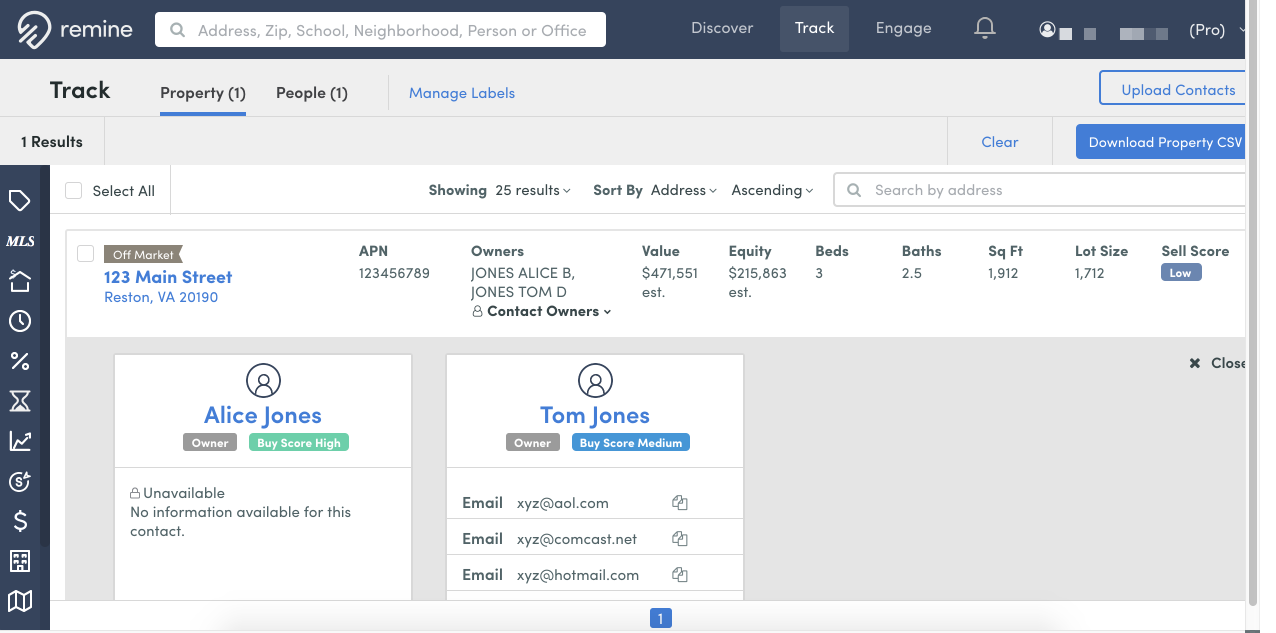Click the main address search field
The width and height of the screenshot is (1276, 633).
pos(380,30)
